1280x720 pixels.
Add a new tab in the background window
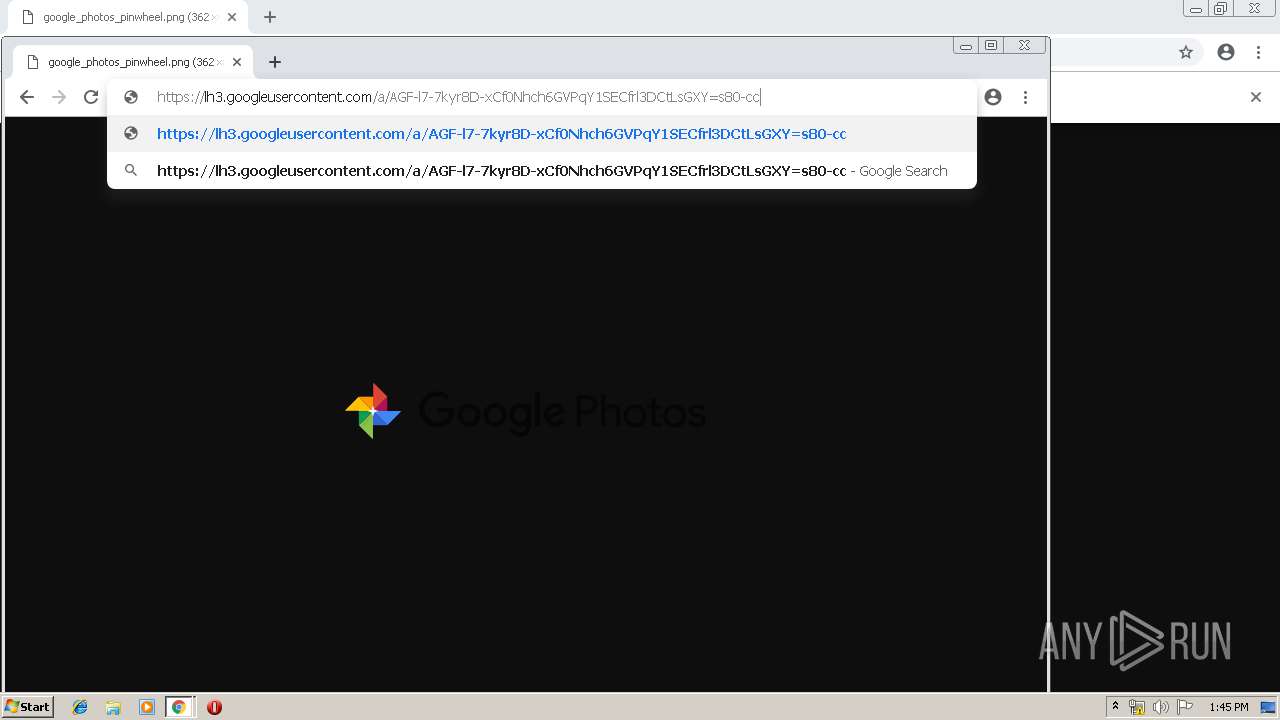coord(270,17)
